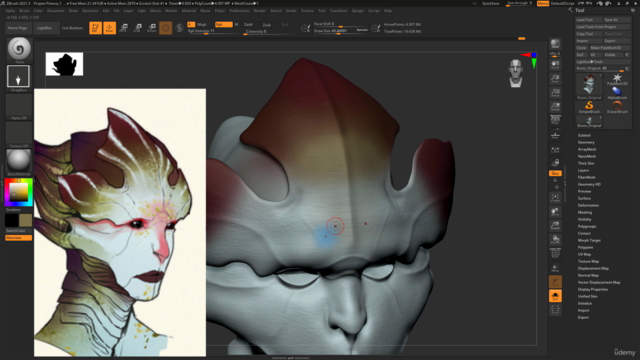Viewport: 640px width, 360px height.
Task: Click the Xpose icon below Solo
Action: (x=555, y=310)
